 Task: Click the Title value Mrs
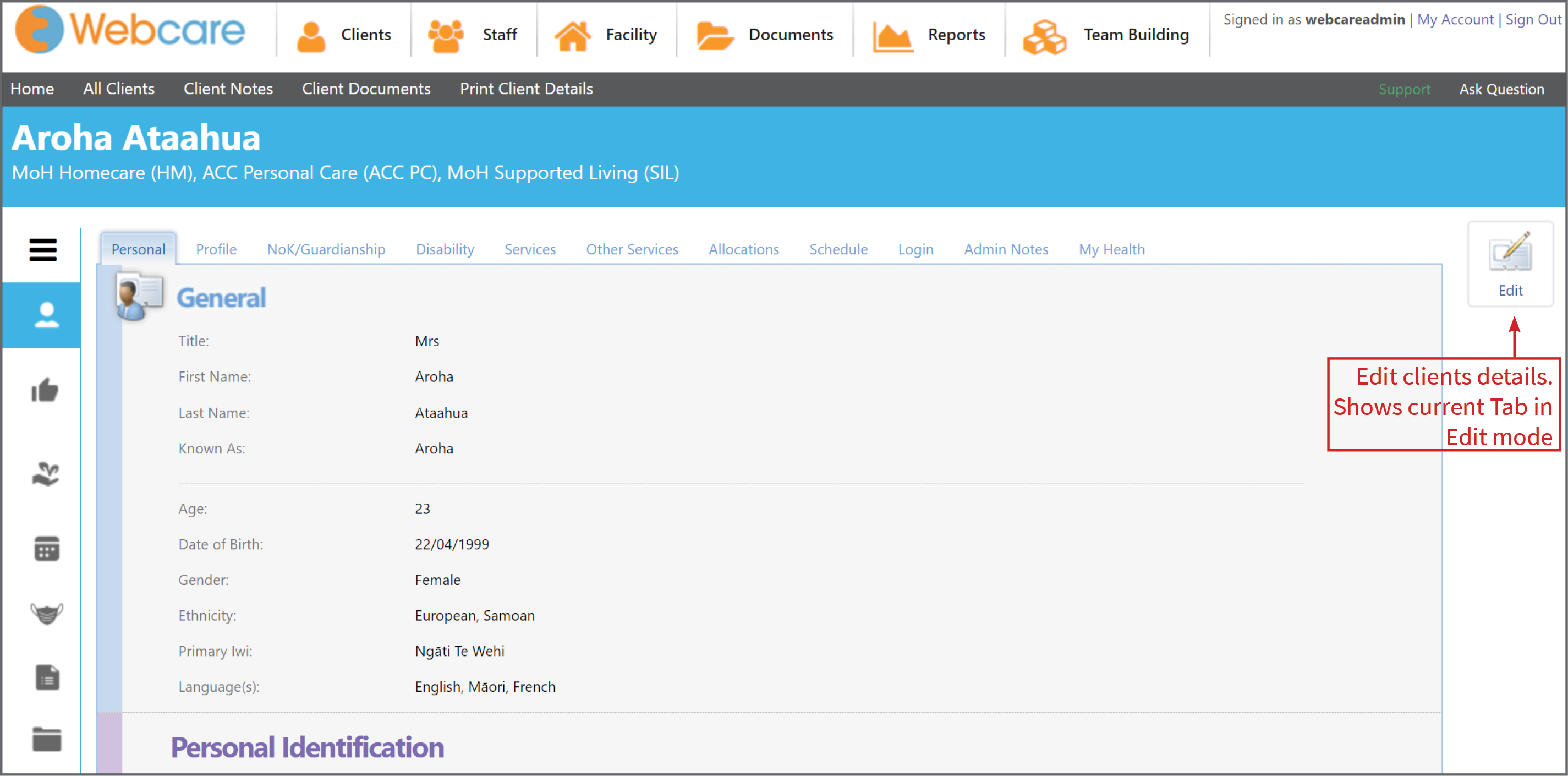427,341
